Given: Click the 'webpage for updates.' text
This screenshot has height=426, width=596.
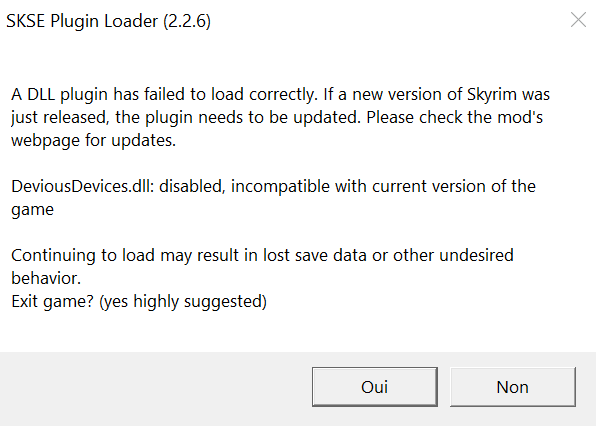Looking at the screenshot, I should (x=94, y=141).
